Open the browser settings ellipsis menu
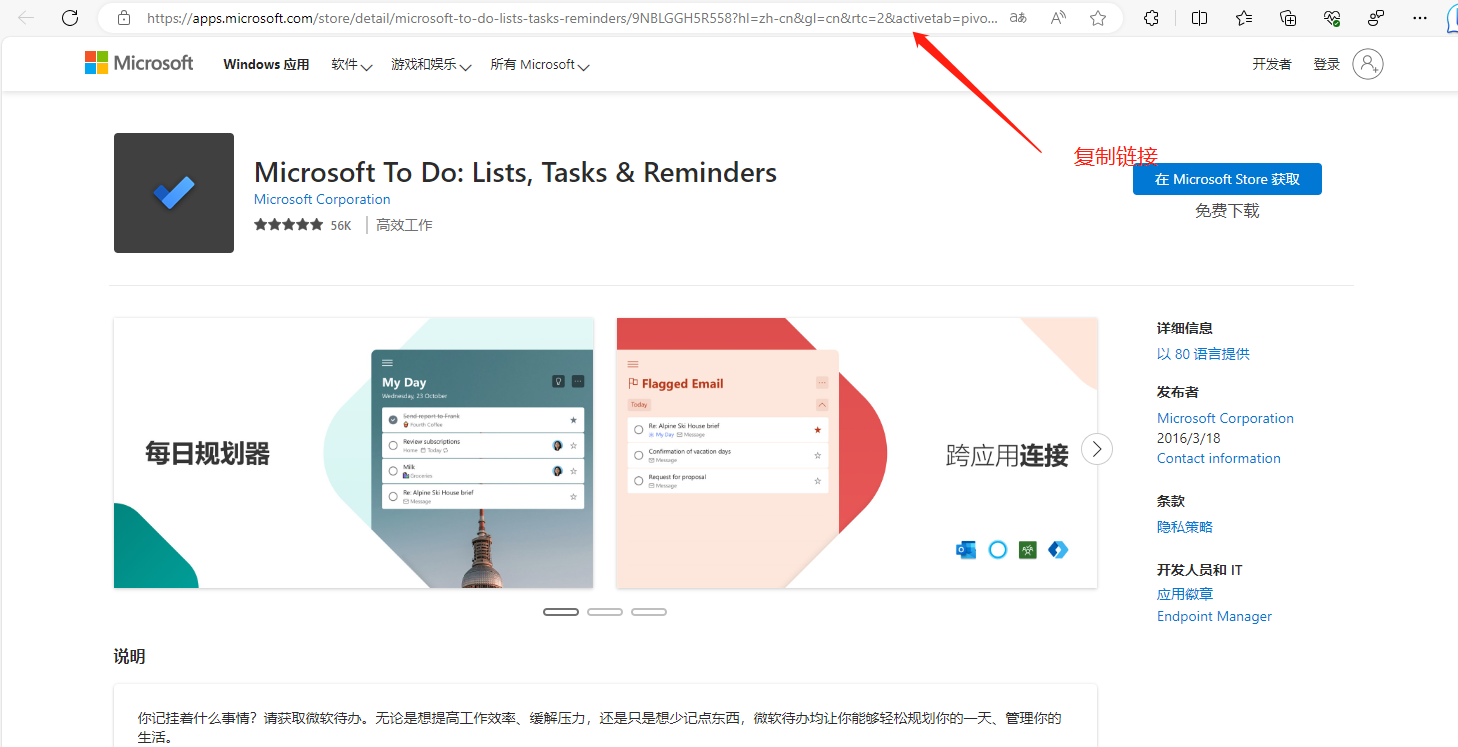Screen dimensions: 1458x747 pyautogui.click(x=1420, y=18)
